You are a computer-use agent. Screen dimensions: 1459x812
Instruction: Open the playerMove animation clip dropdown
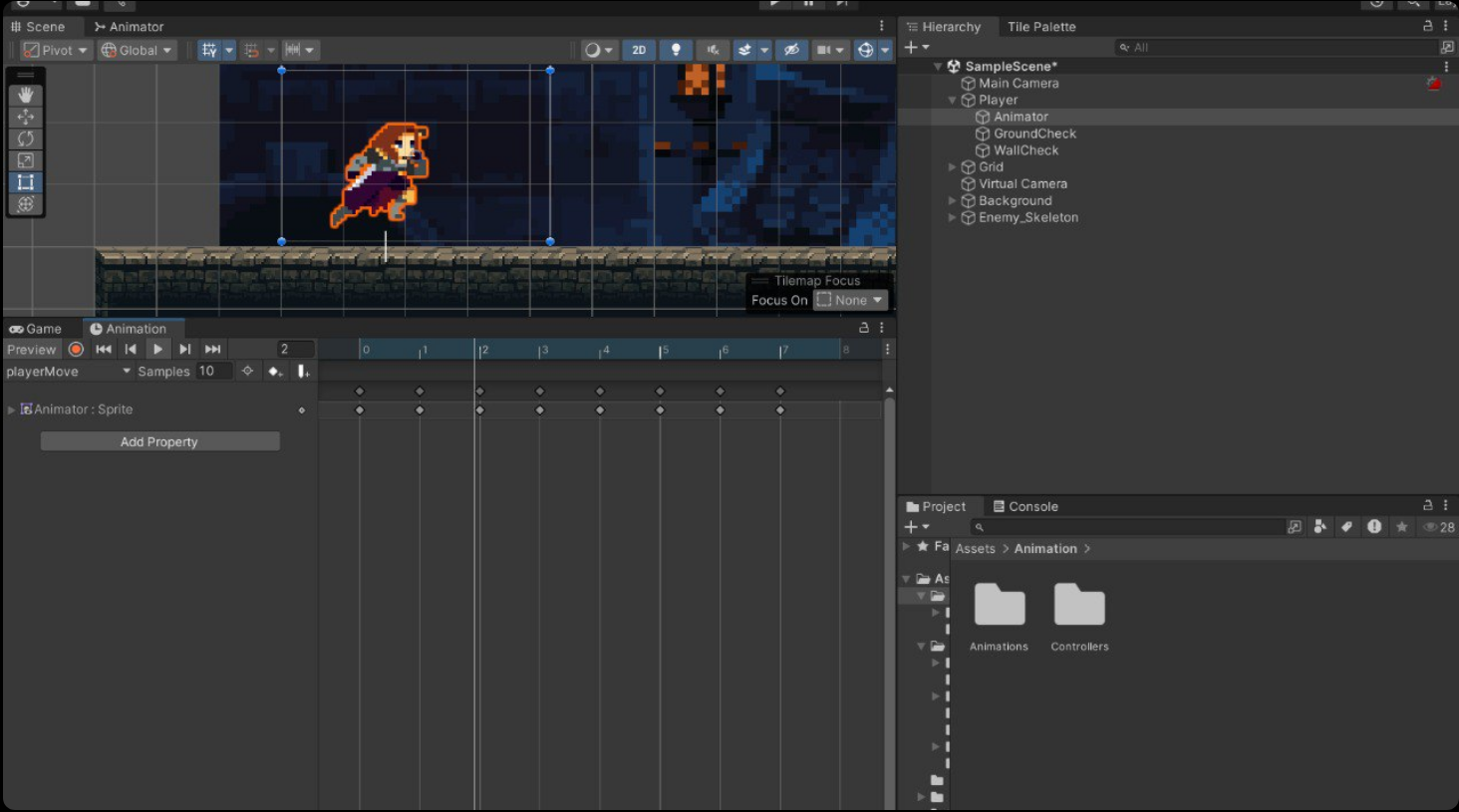[68, 372]
